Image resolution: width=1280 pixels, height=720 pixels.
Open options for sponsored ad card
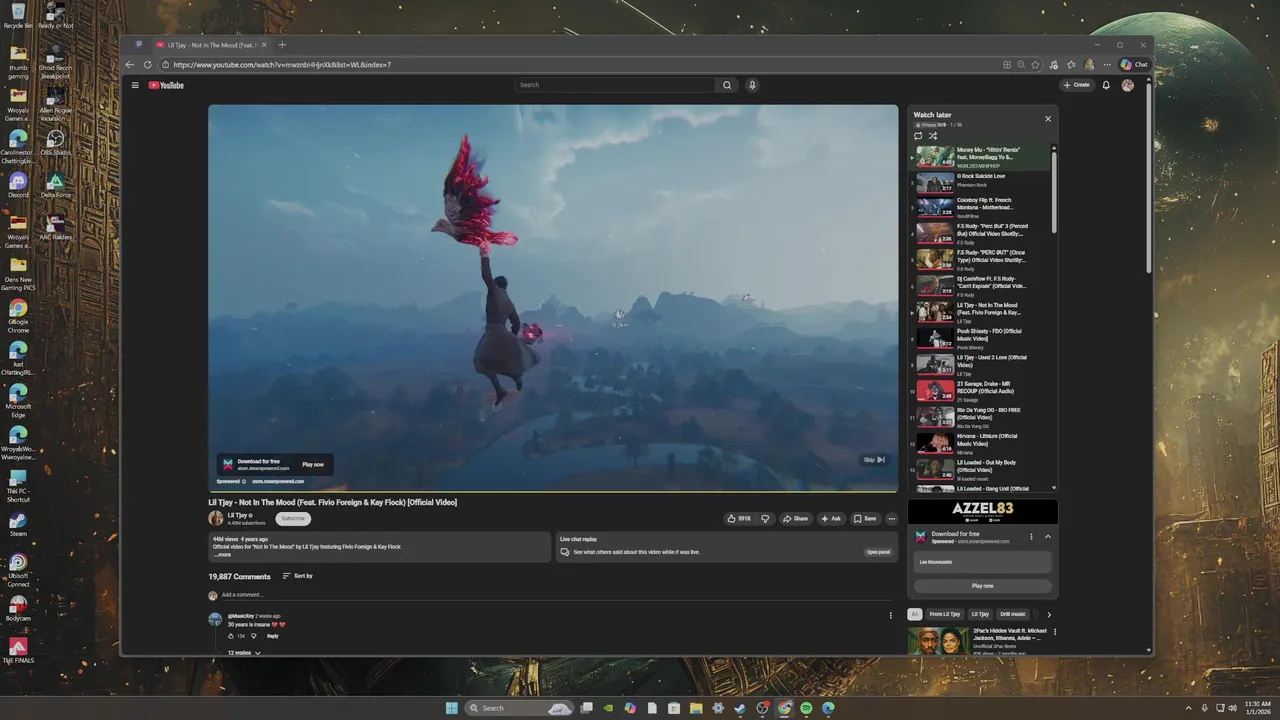pos(1031,537)
